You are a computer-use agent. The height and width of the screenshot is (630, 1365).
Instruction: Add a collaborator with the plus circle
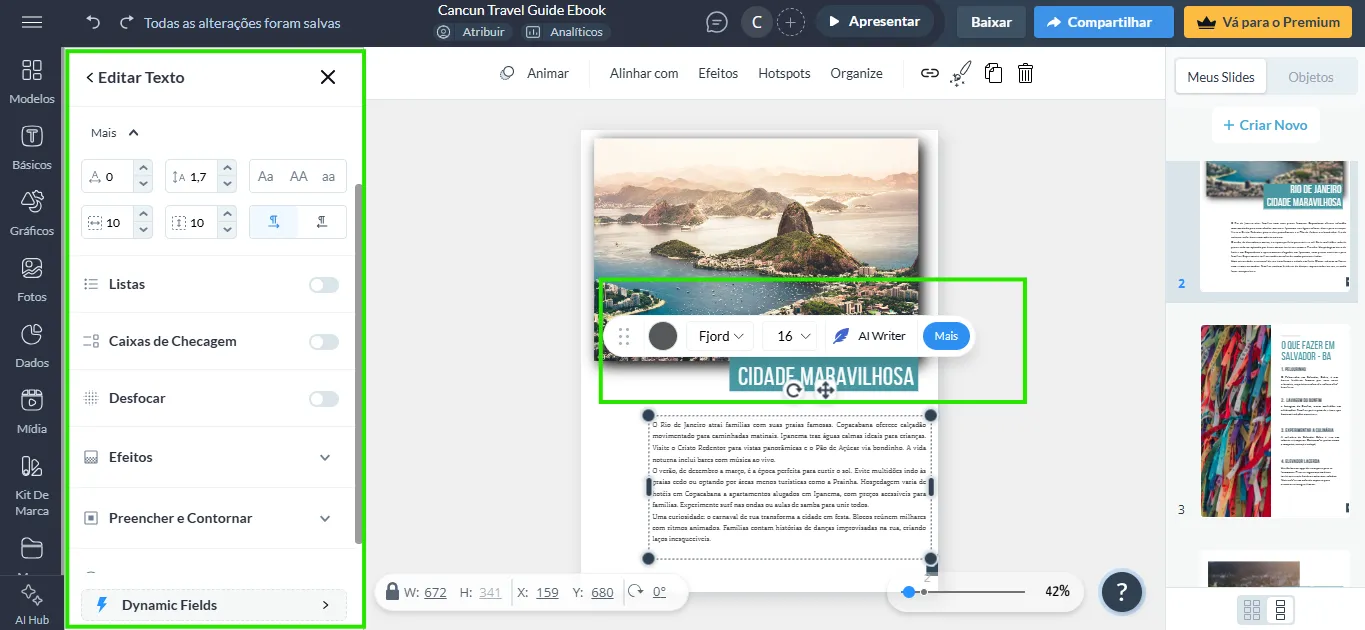[790, 22]
